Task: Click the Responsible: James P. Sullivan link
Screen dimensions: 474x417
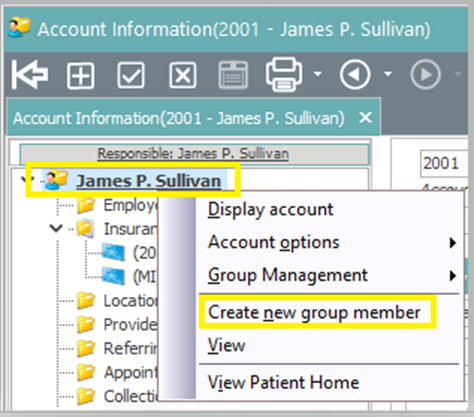Action: tap(193, 154)
